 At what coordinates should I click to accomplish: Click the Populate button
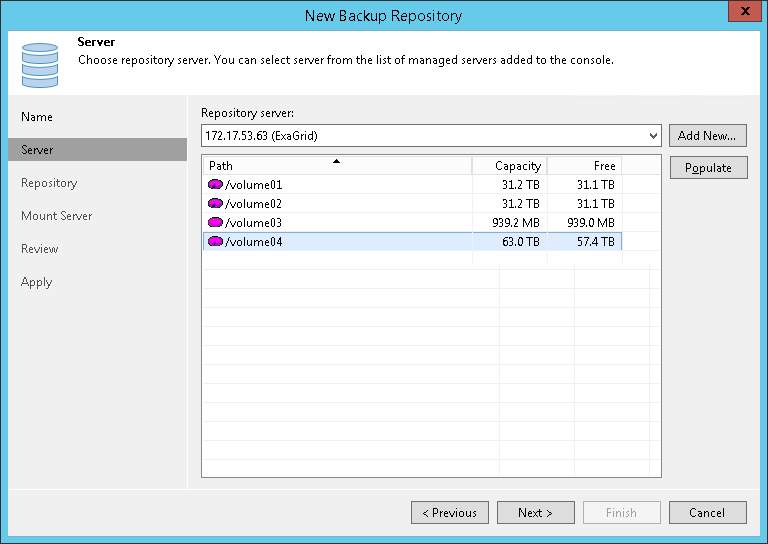pos(708,167)
